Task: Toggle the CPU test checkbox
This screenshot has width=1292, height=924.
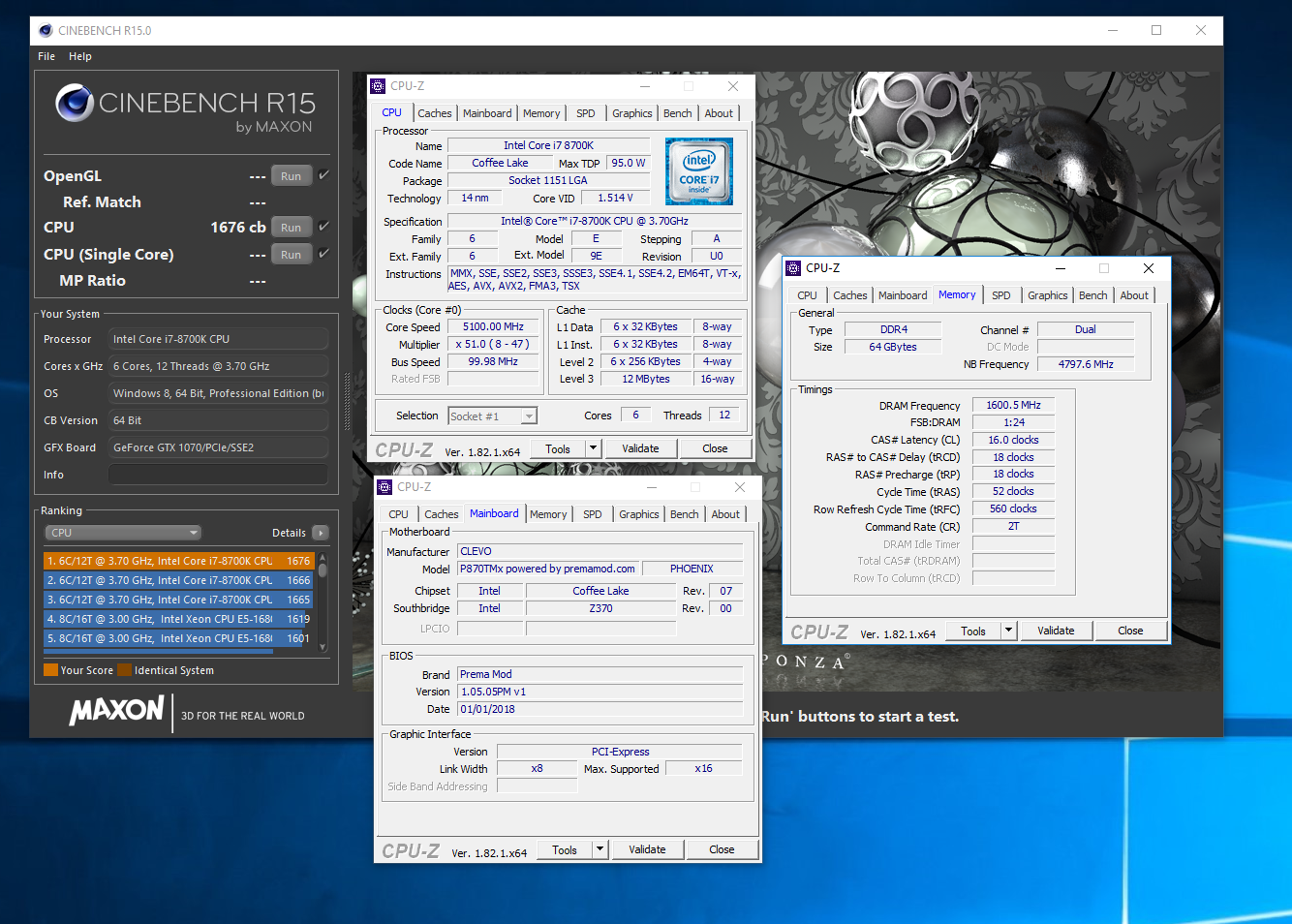Action: point(323,227)
